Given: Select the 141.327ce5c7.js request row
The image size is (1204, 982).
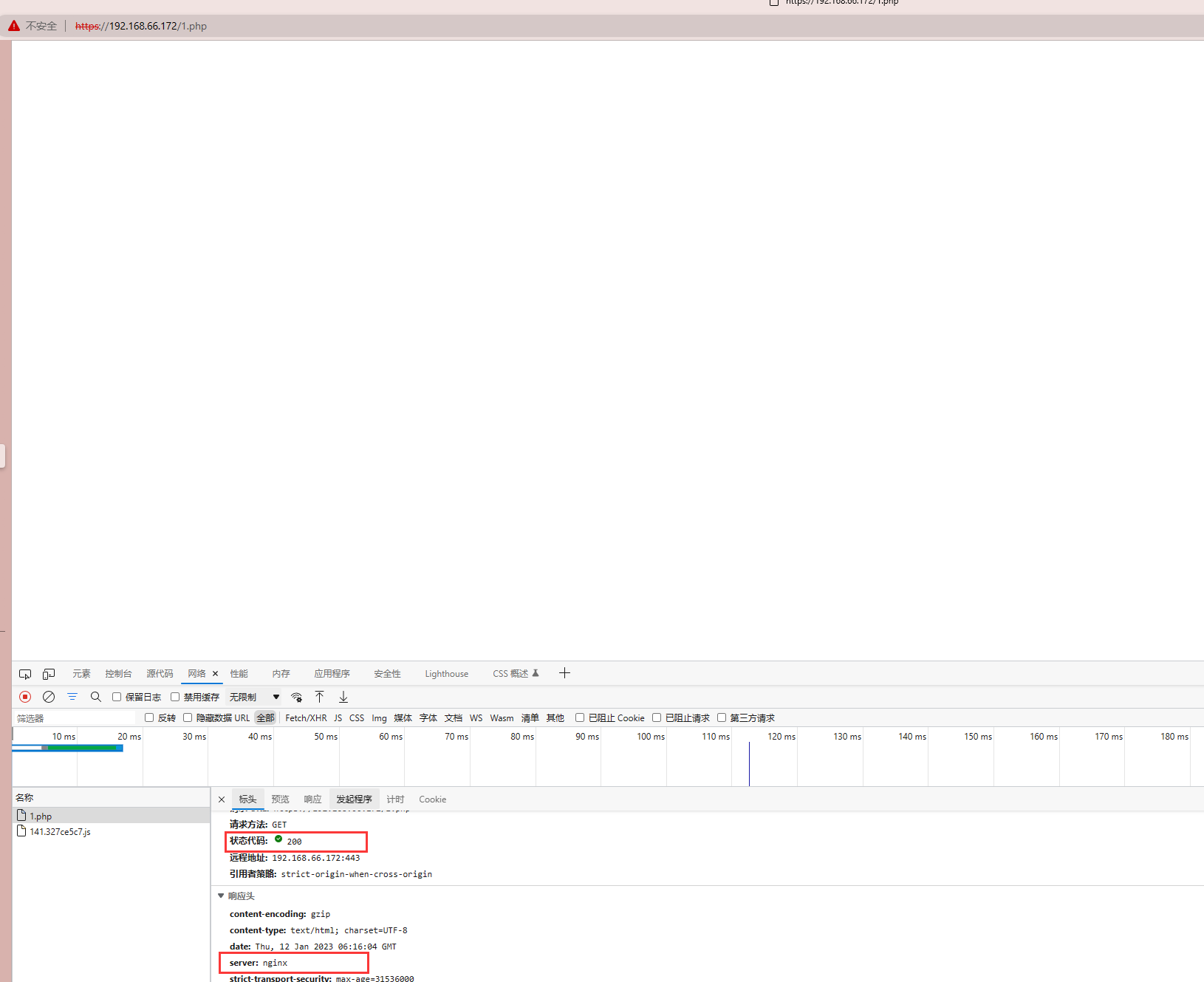Looking at the screenshot, I should pyautogui.click(x=112, y=831).
